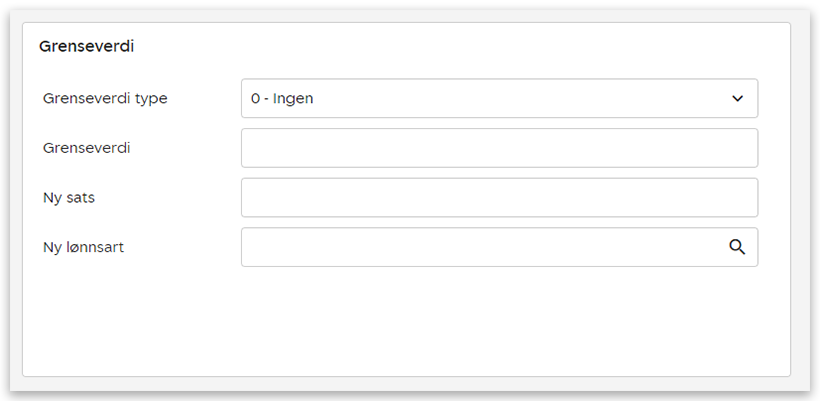Screen dimensions: 820x401
Task: Focus the Ny lønnsart lookup field
Action: (x=480, y=247)
